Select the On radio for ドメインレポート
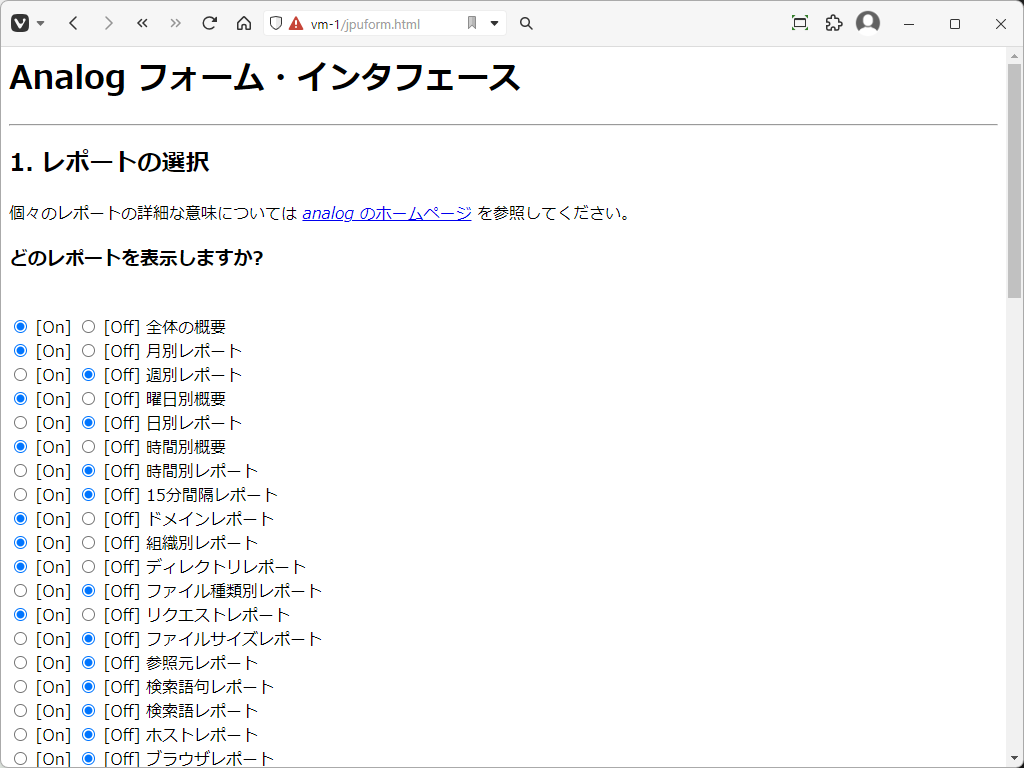Image resolution: width=1024 pixels, height=768 pixels. [20, 519]
